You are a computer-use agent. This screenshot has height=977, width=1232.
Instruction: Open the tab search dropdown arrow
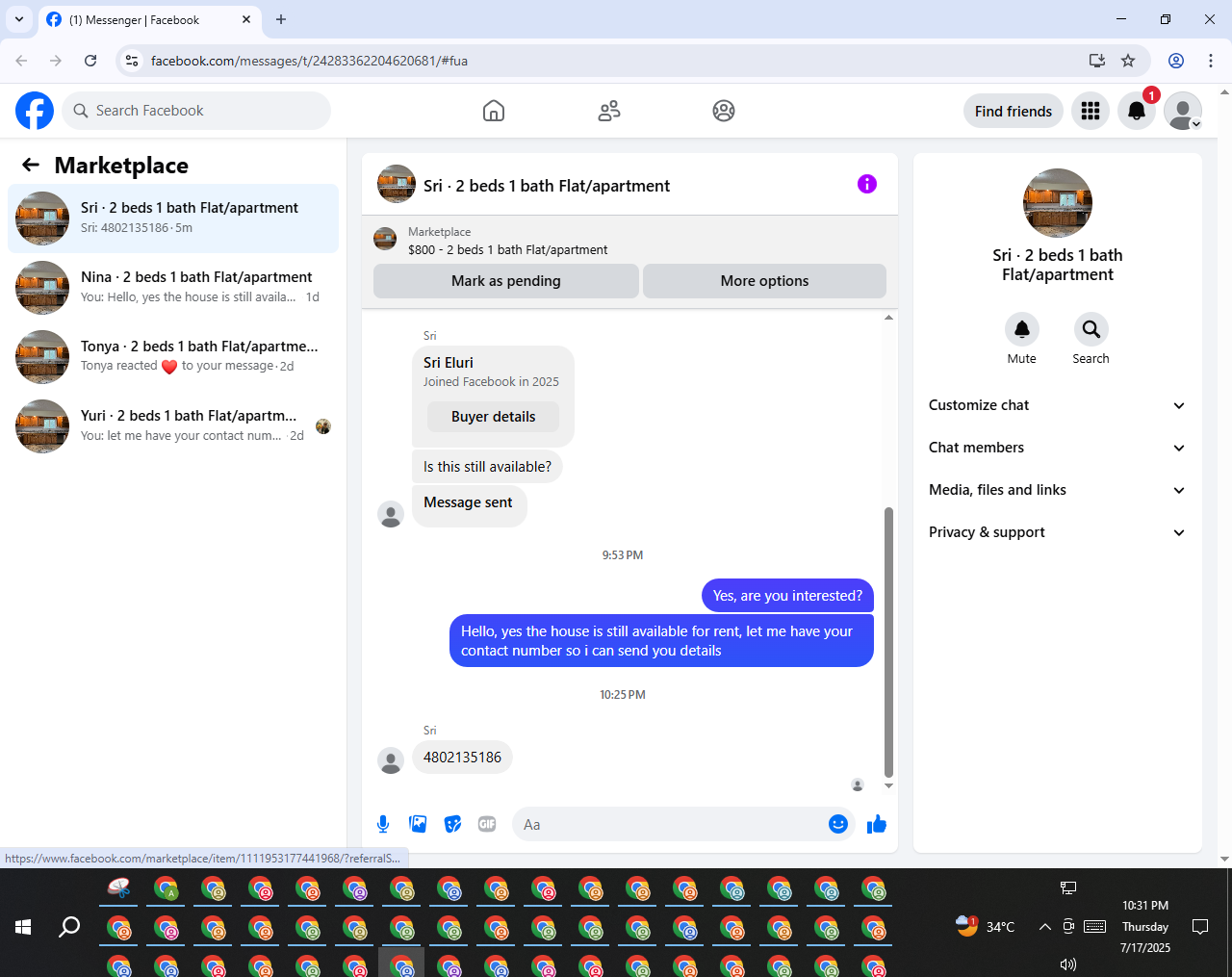(18, 19)
